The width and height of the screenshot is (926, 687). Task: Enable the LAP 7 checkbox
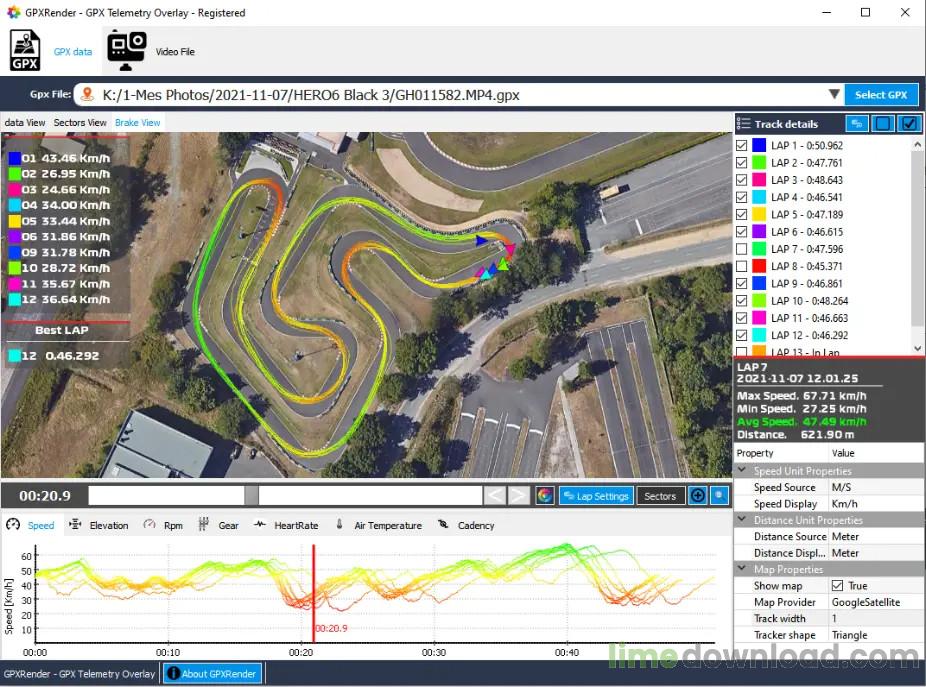tap(741, 249)
